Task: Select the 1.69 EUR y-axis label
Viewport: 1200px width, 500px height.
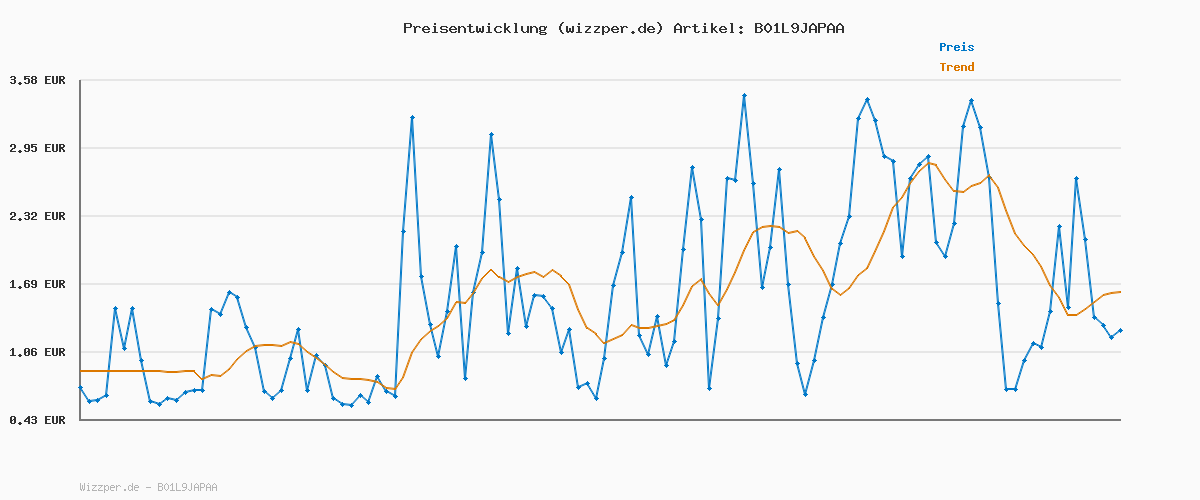Action: click(37, 284)
